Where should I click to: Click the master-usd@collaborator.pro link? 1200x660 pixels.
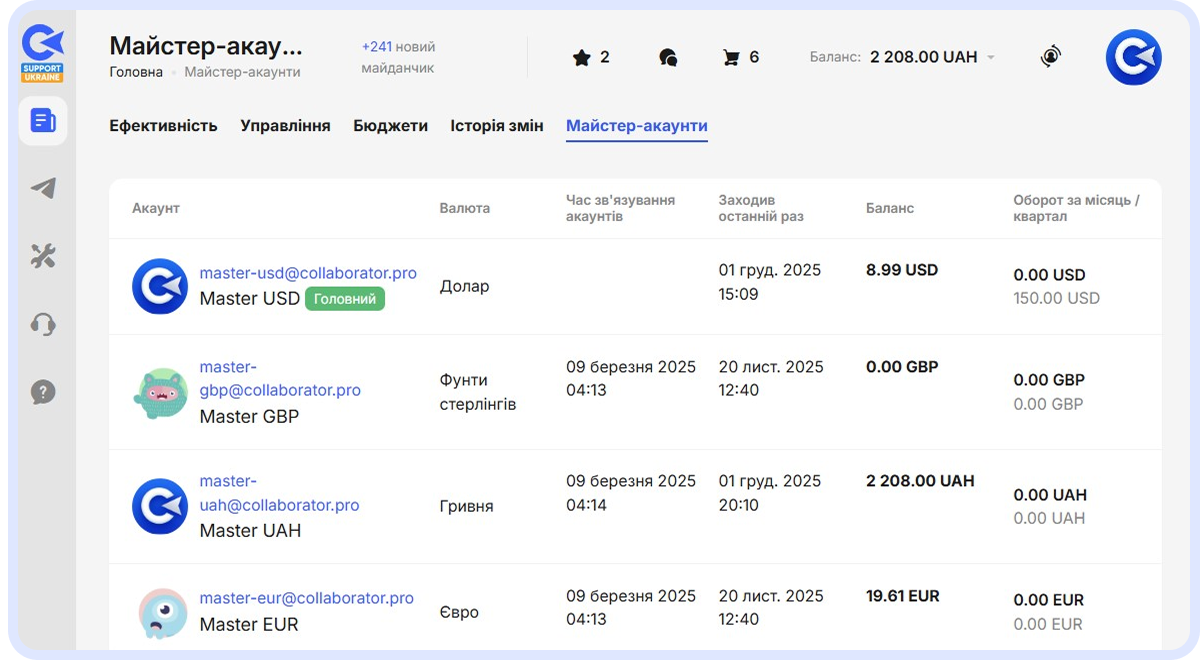(308, 273)
